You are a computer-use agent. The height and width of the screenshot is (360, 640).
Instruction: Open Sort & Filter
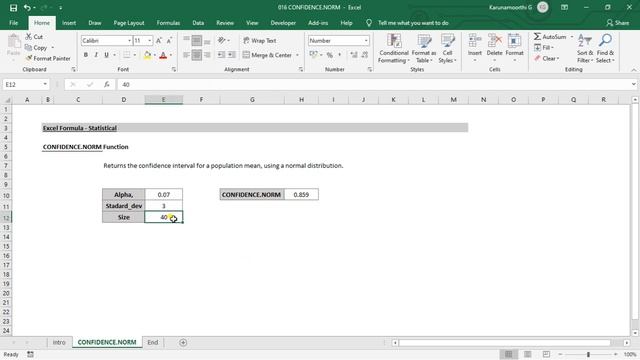point(585,49)
